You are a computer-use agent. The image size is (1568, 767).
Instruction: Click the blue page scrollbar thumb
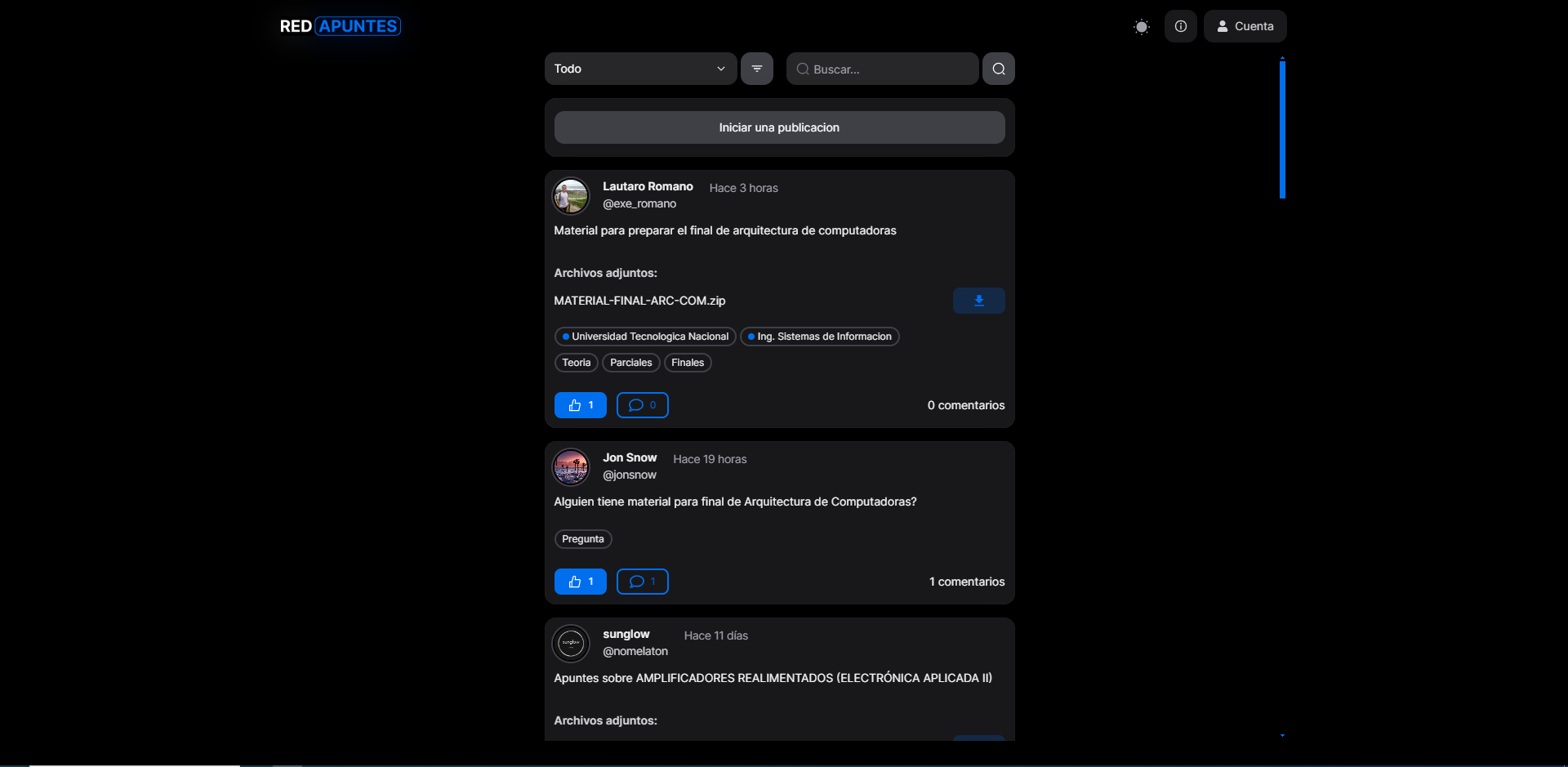(x=1282, y=129)
